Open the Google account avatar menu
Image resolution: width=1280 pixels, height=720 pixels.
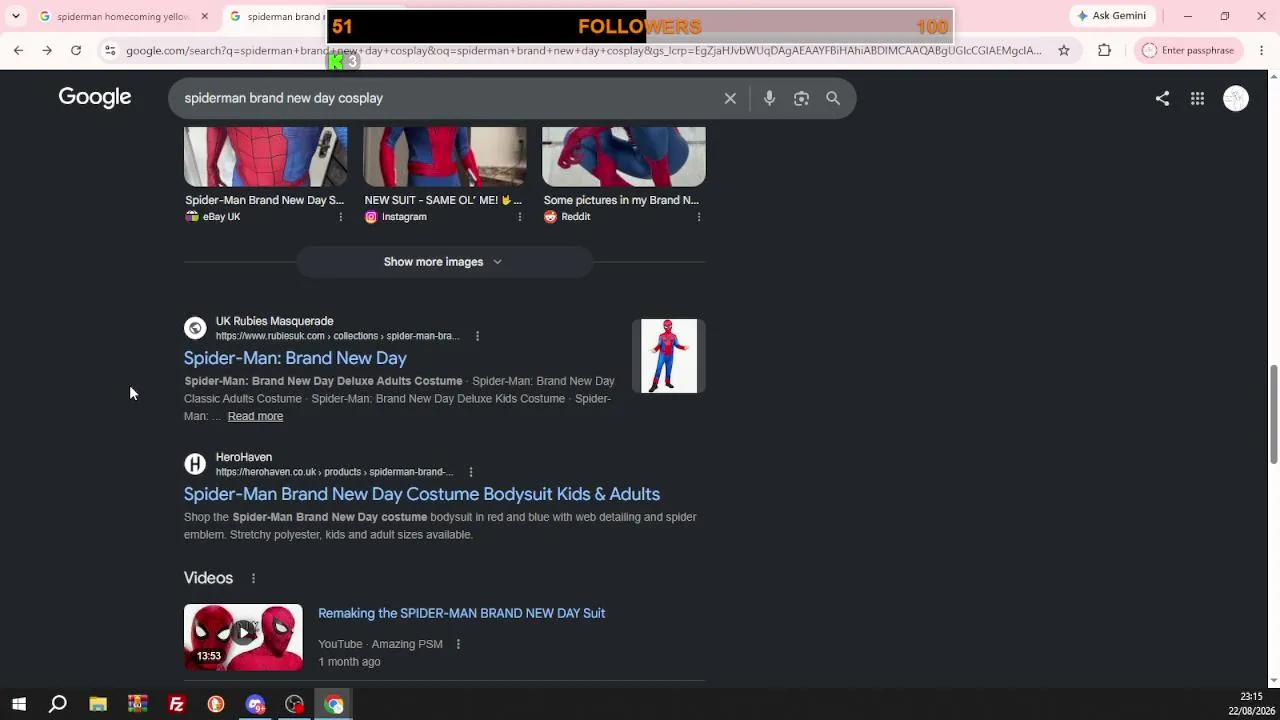[1236, 98]
